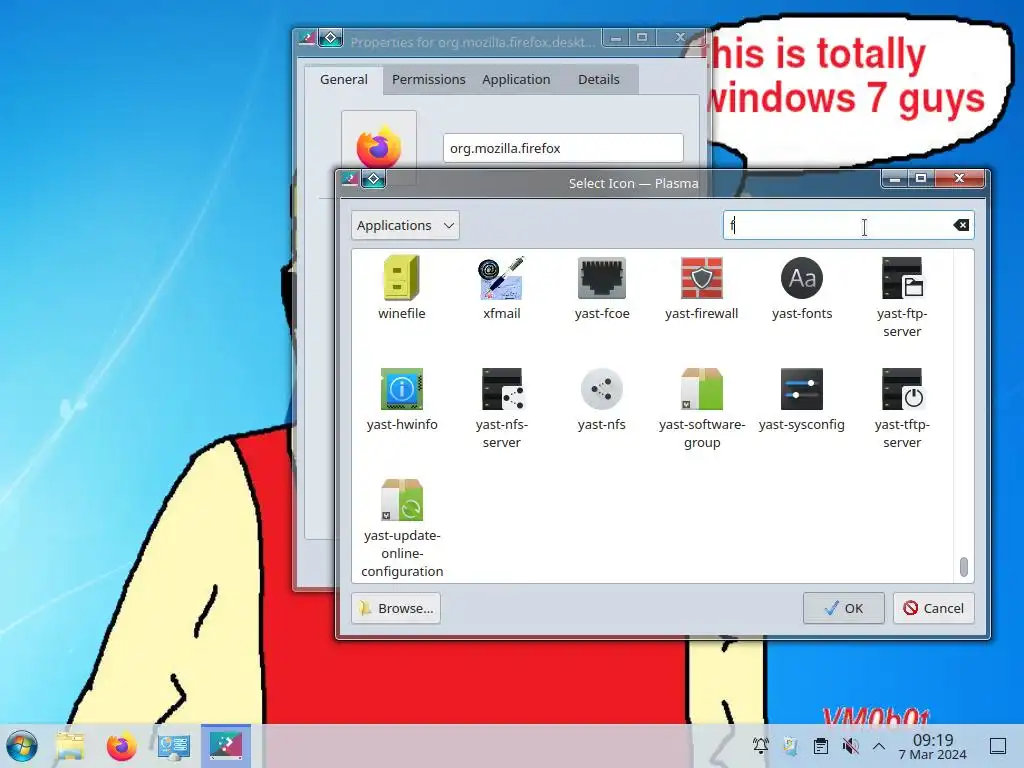
Task: Clear the icon search field
Action: click(x=961, y=225)
